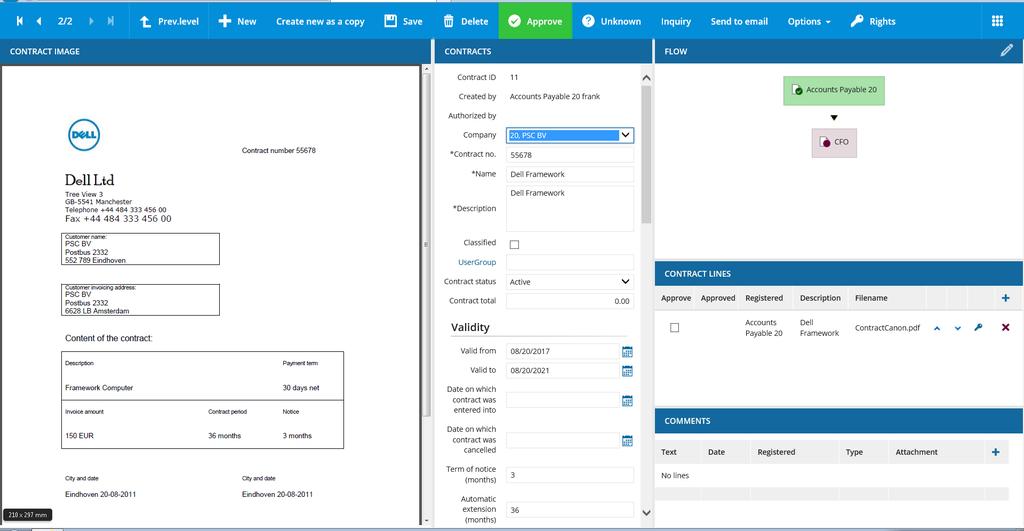Screen dimensions: 1024x531
Task: Edit the Valid from date field
Action: coord(562,351)
